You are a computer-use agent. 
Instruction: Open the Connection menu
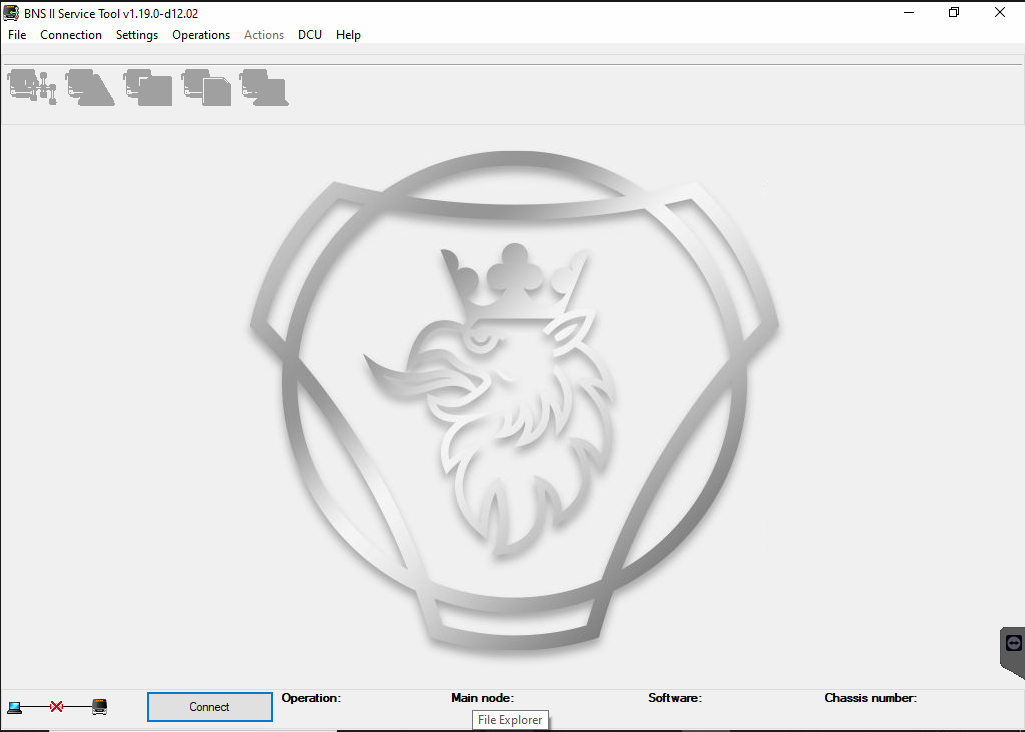[71, 35]
